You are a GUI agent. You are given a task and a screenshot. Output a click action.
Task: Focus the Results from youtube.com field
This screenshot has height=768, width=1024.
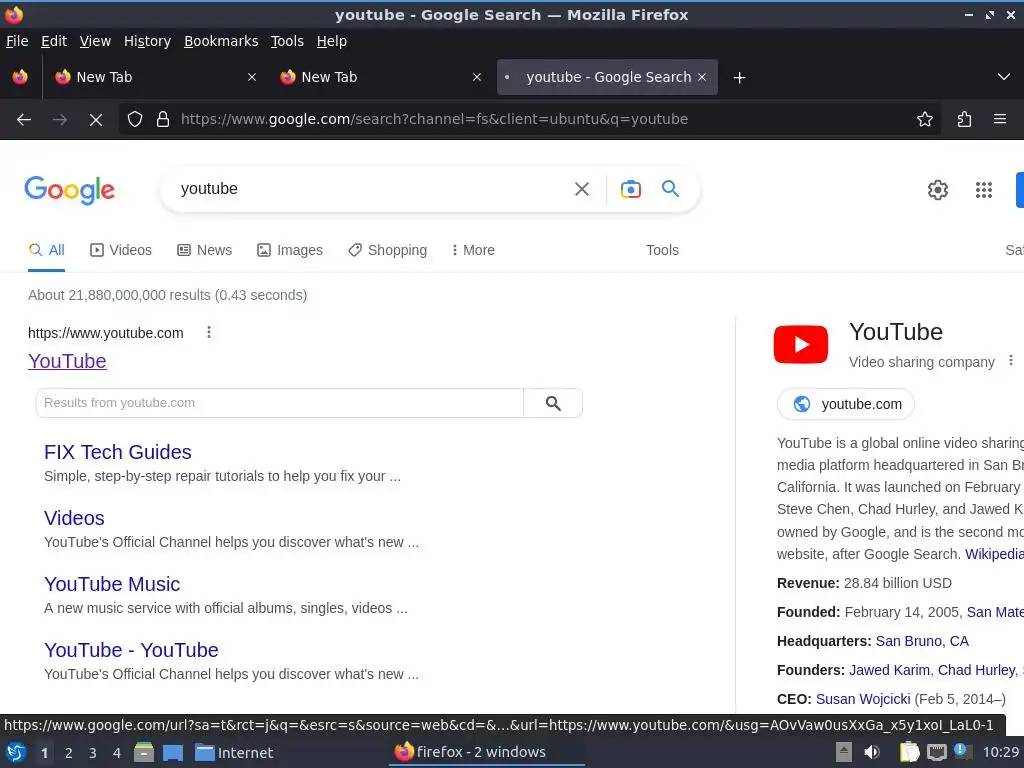[280, 404]
